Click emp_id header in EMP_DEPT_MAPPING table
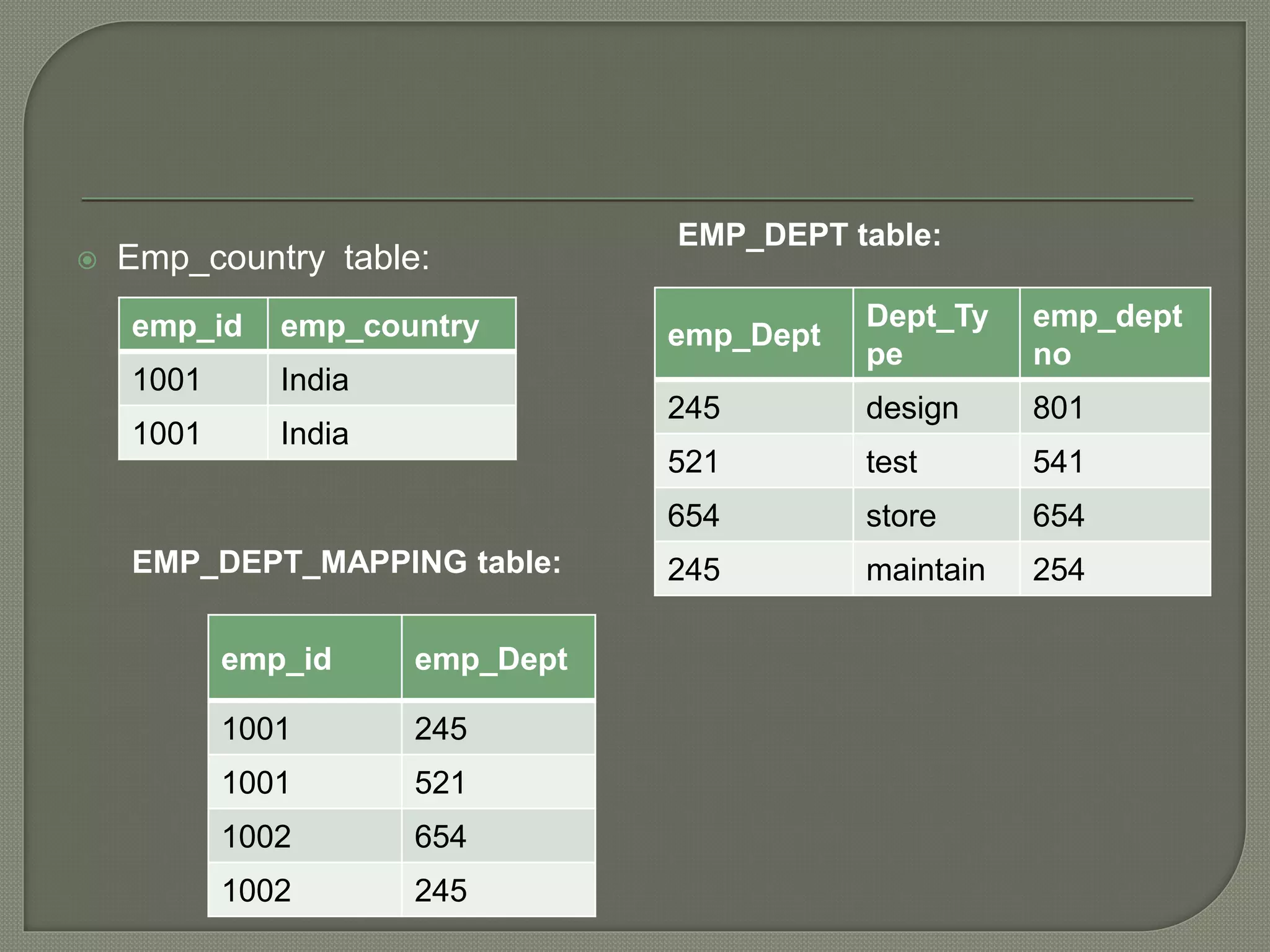The height and width of the screenshot is (952, 1270). point(305,658)
